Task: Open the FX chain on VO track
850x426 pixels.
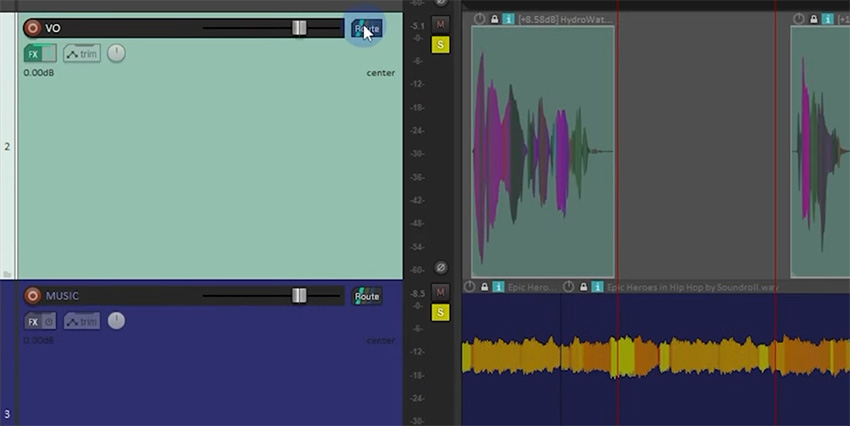Action: click(x=33, y=54)
